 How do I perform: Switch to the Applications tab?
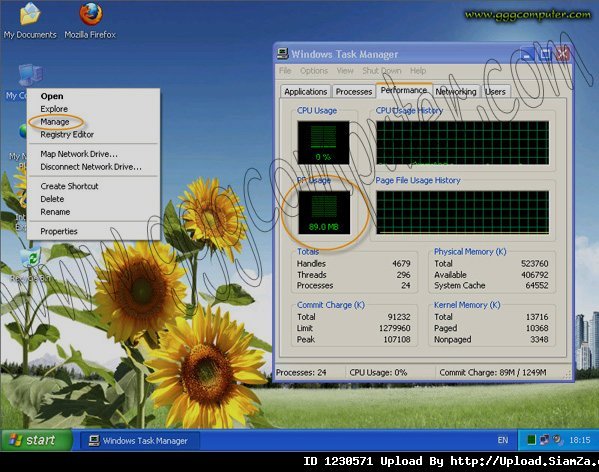[x=306, y=92]
